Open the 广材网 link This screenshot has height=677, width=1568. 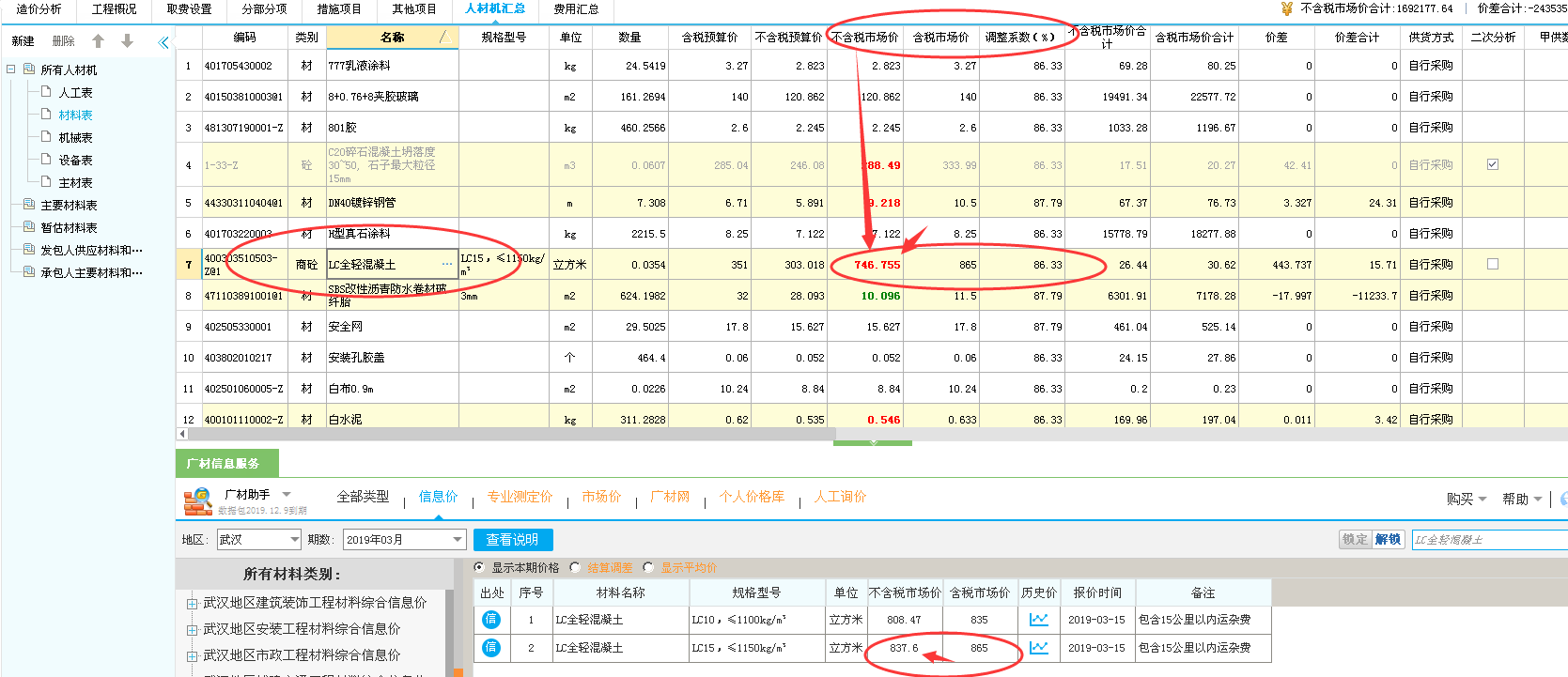pyautogui.click(x=670, y=497)
